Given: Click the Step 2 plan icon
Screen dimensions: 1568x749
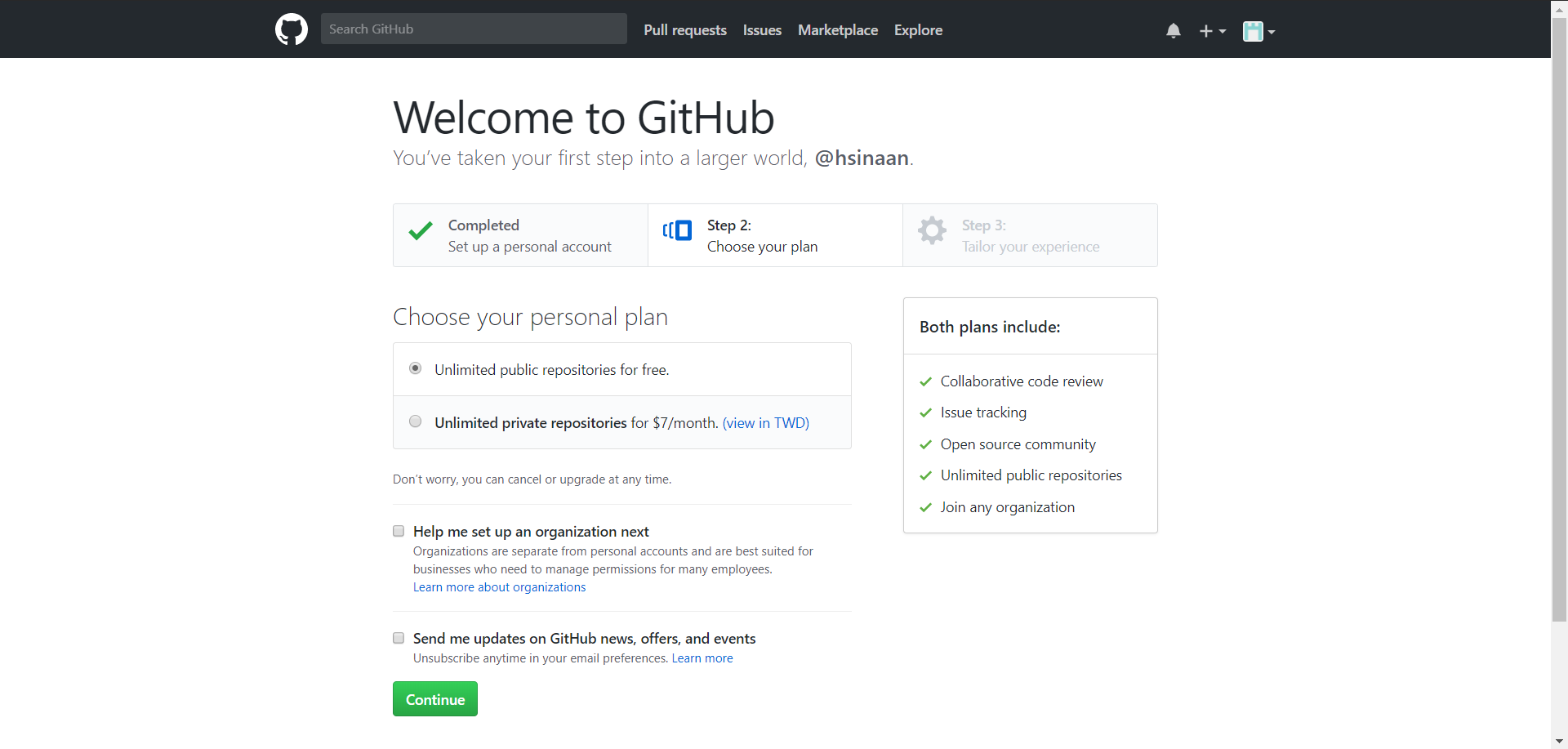Looking at the screenshot, I should point(677,230).
